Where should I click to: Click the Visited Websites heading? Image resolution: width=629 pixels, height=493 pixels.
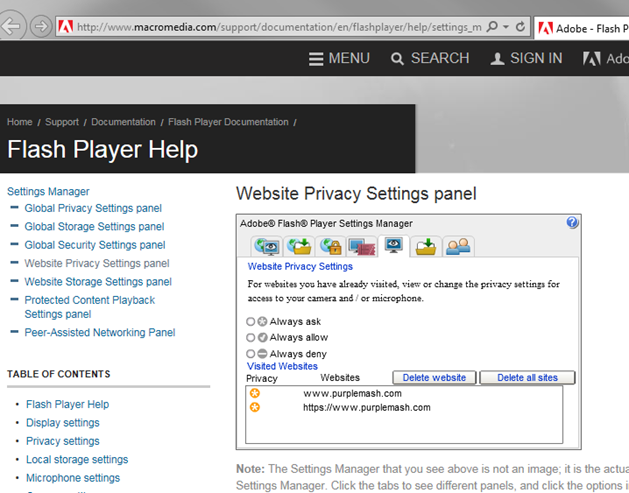[x=282, y=366]
